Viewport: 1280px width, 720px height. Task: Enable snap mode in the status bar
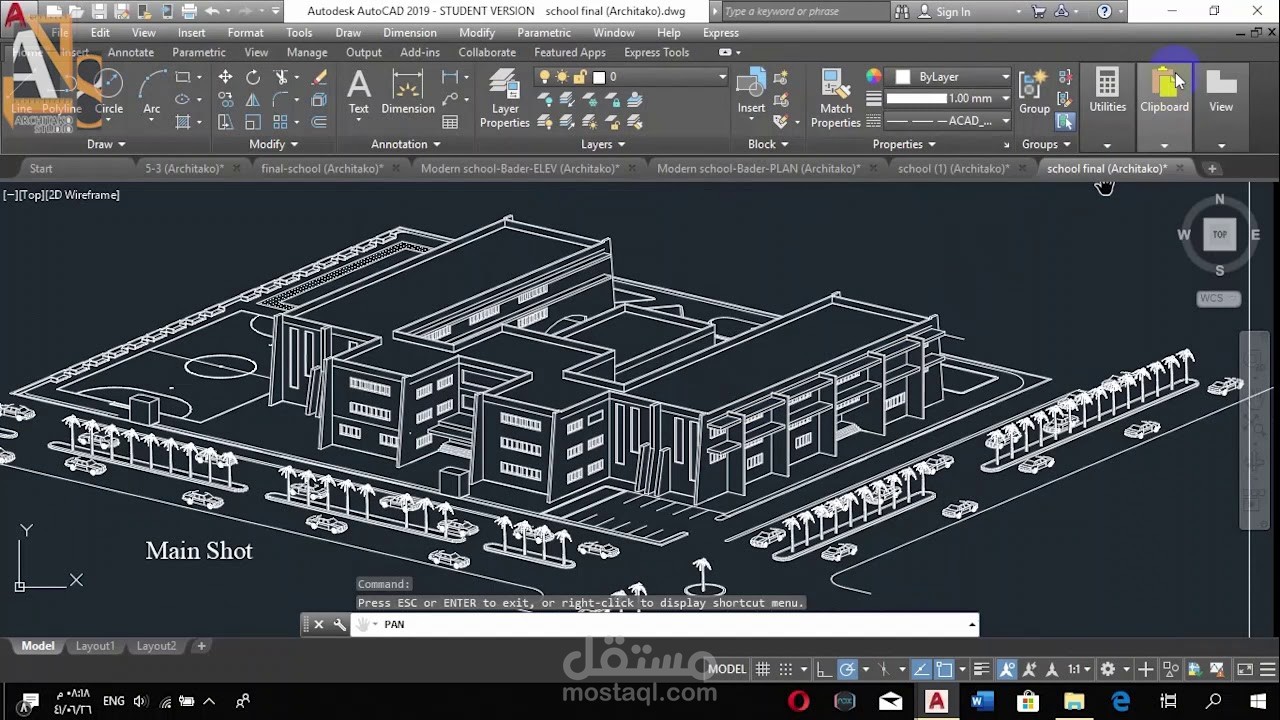[787, 668]
